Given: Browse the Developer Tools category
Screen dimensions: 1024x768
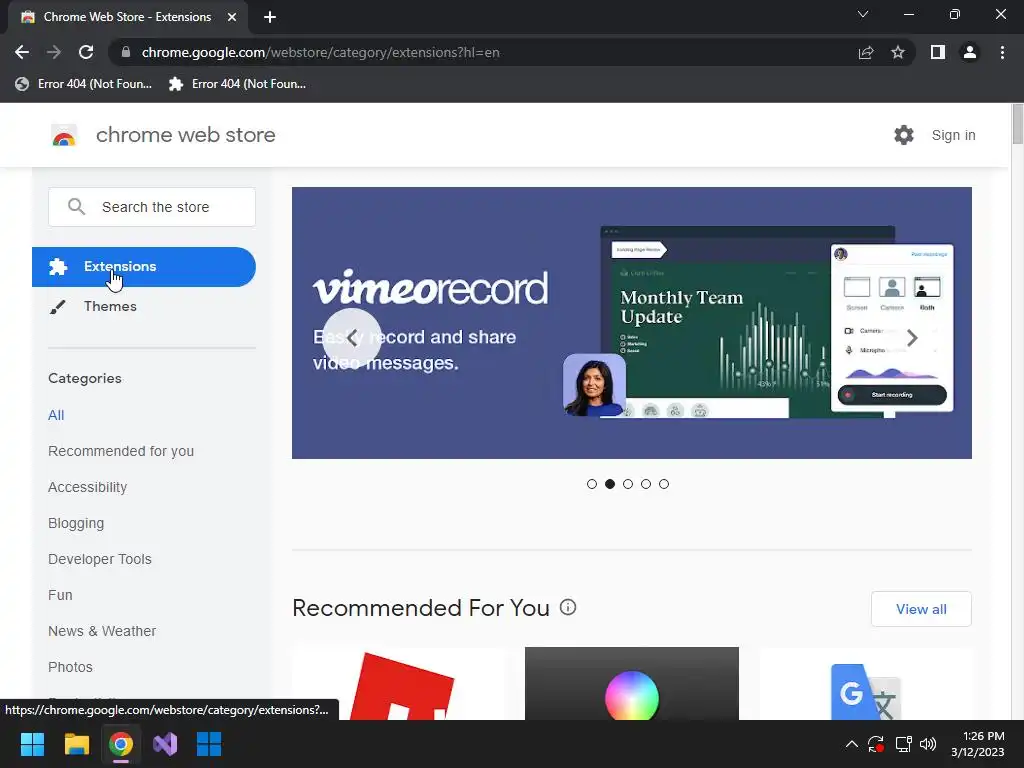Looking at the screenshot, I should pos(100,559).
